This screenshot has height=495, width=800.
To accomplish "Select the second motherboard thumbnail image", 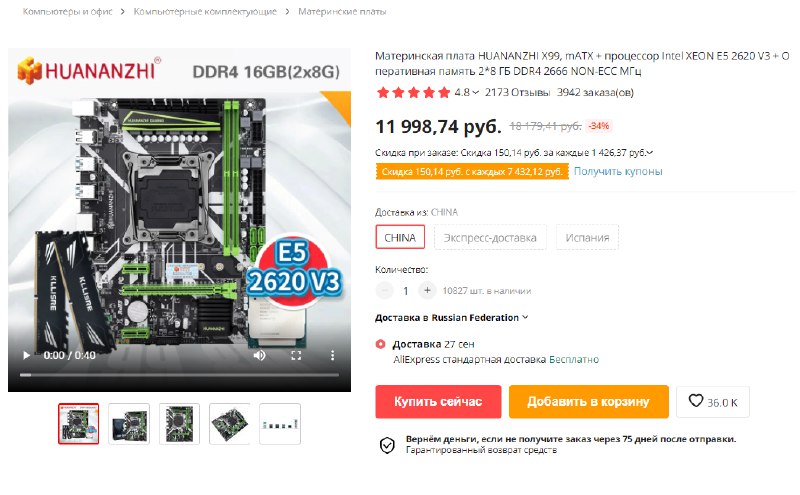I will 129,424.
